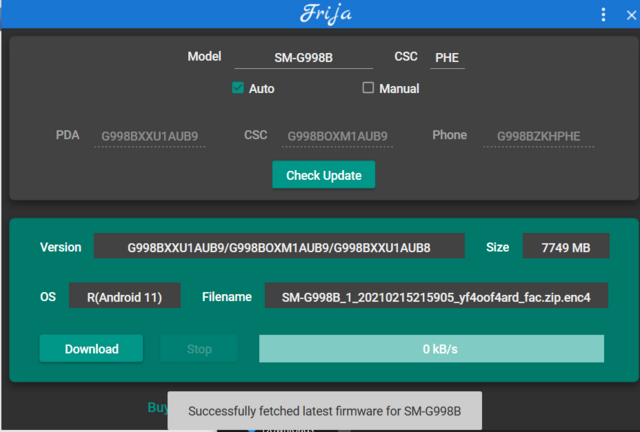Open the three-dot options menu

point(603,15)
